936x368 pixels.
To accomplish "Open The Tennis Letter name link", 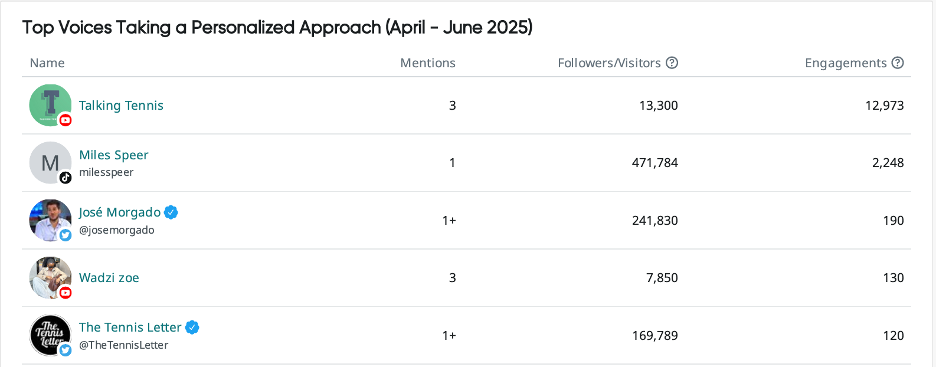I will tap(130, 327).
